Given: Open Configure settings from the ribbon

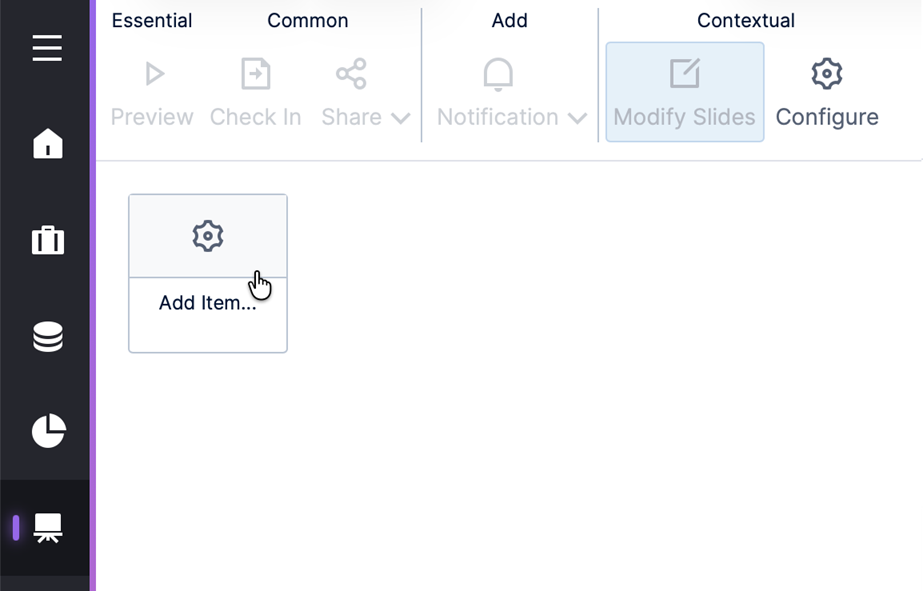Looking at the screenshot, I should pyautogui.click(x=827, y=92).
